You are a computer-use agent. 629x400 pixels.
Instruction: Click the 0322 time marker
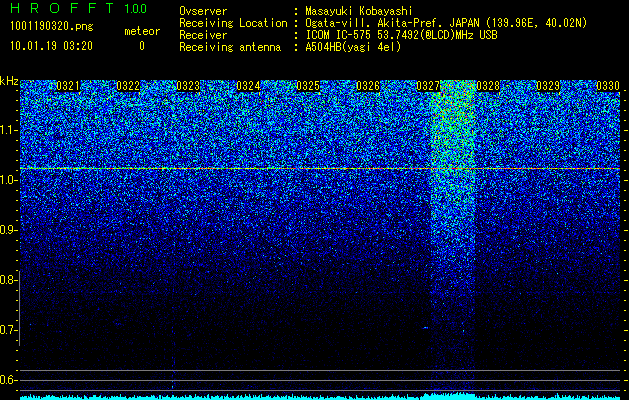(x=128, y=86)
